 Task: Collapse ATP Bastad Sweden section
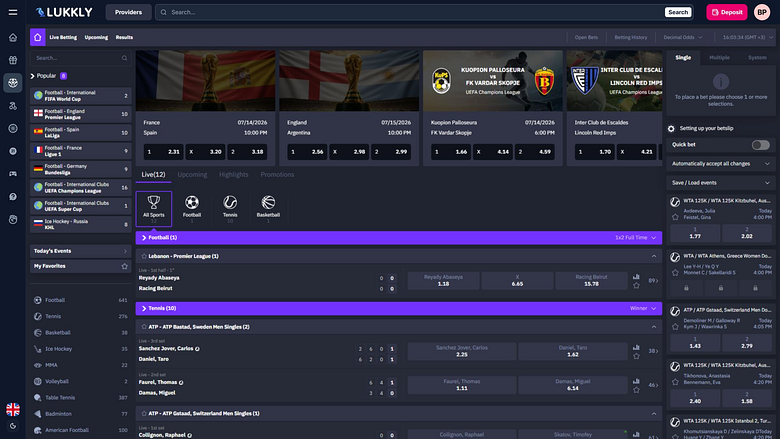pos(654,327)
